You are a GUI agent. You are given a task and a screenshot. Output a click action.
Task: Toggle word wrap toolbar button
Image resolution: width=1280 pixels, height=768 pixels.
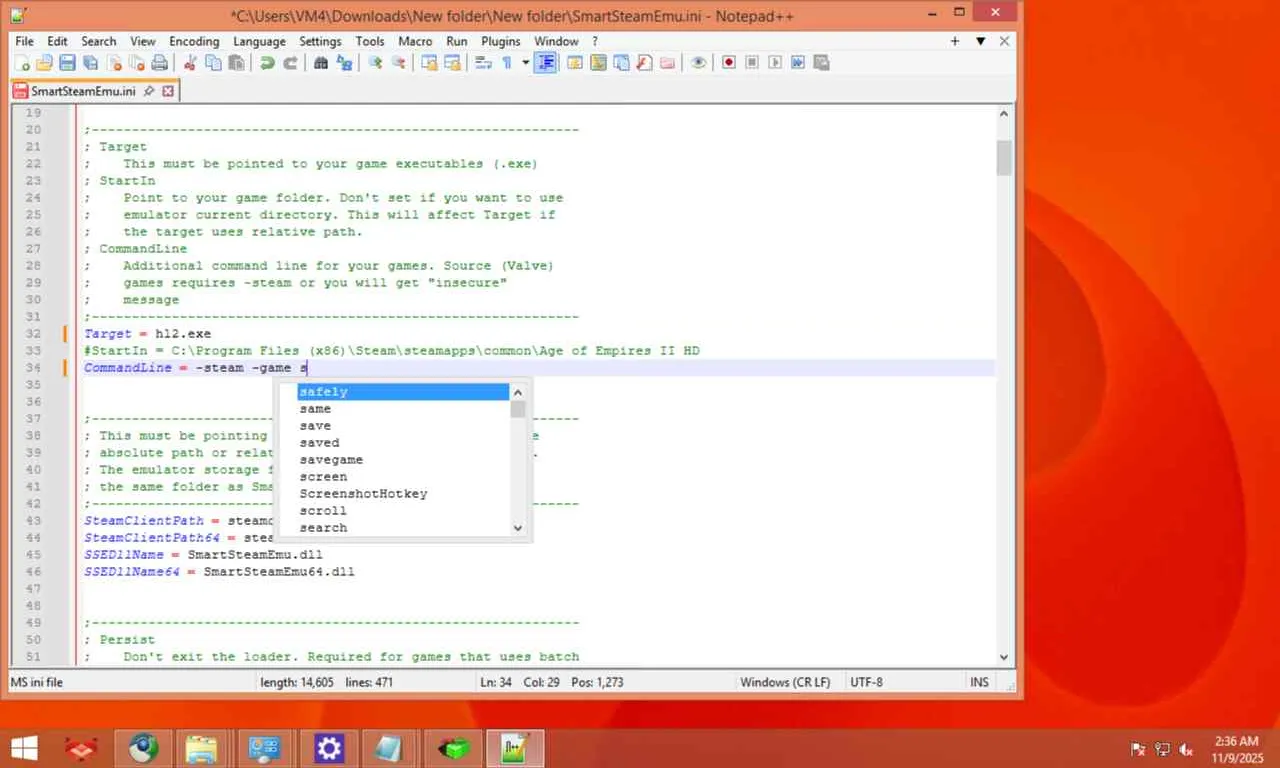click(483, 62)
